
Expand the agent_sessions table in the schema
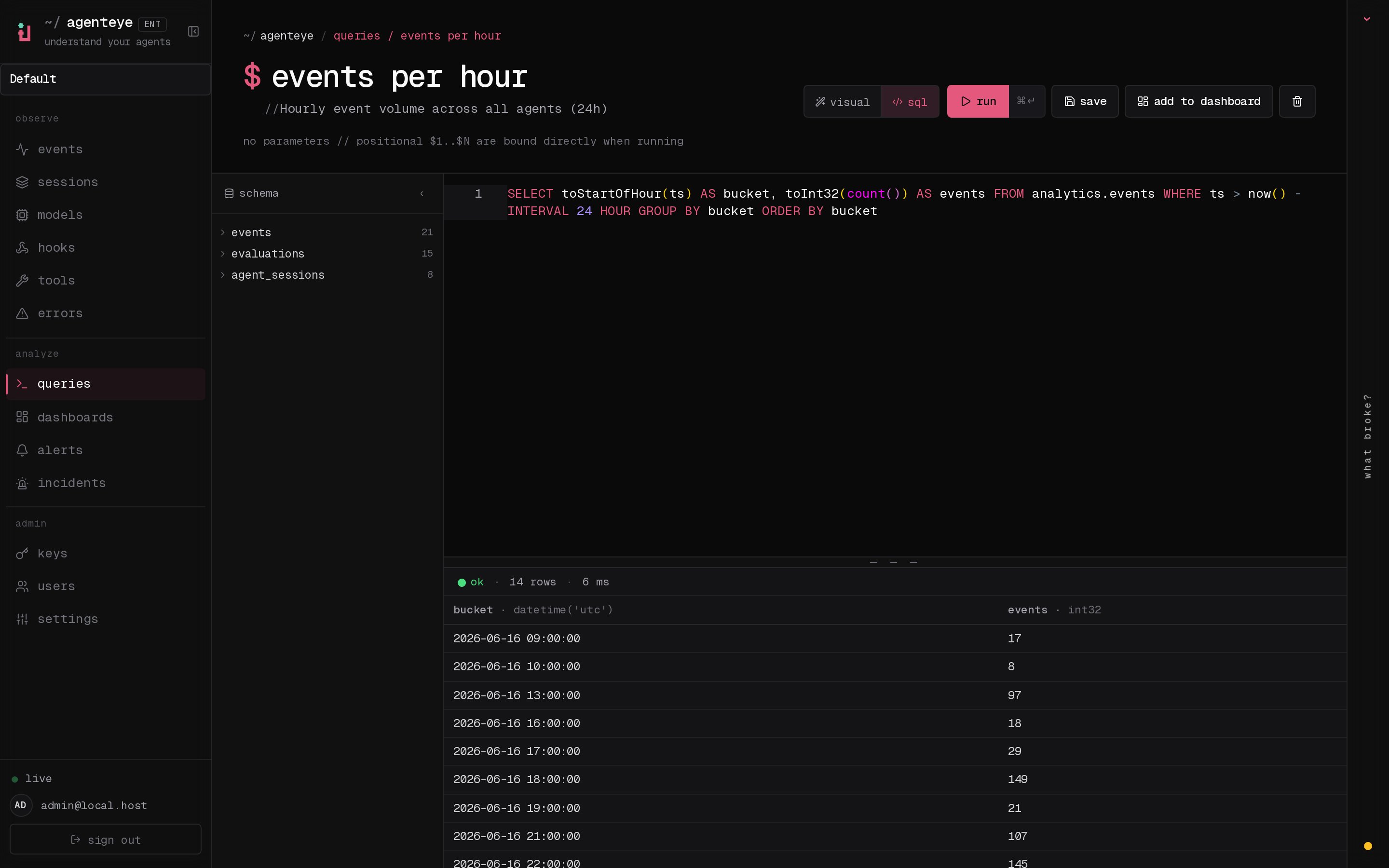pyautogui.click(x=327, y=275)
